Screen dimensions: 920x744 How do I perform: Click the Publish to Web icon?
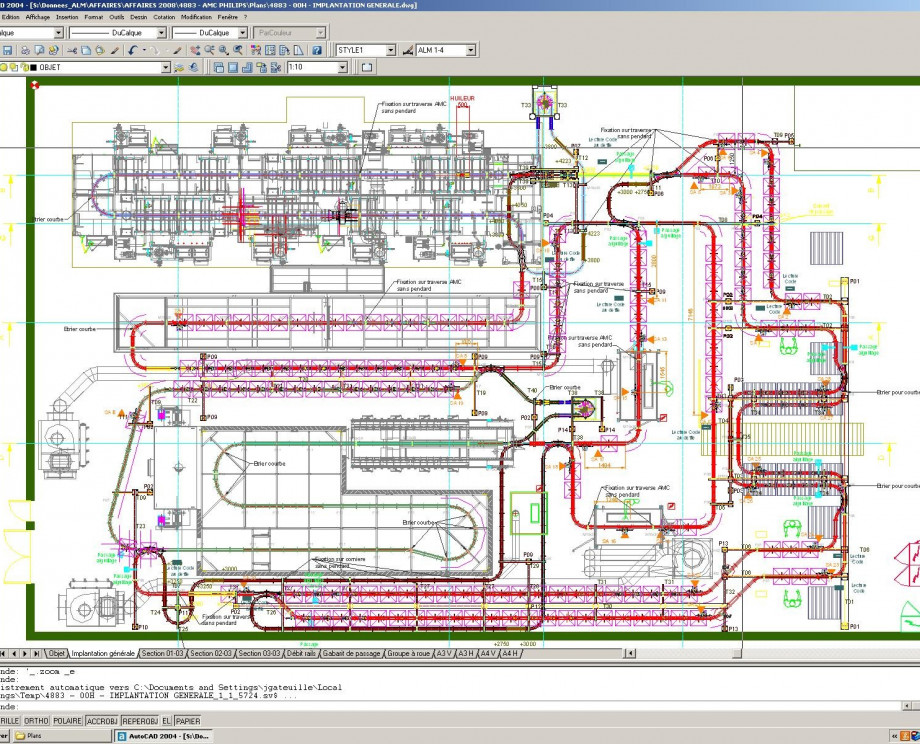[53, 50]
